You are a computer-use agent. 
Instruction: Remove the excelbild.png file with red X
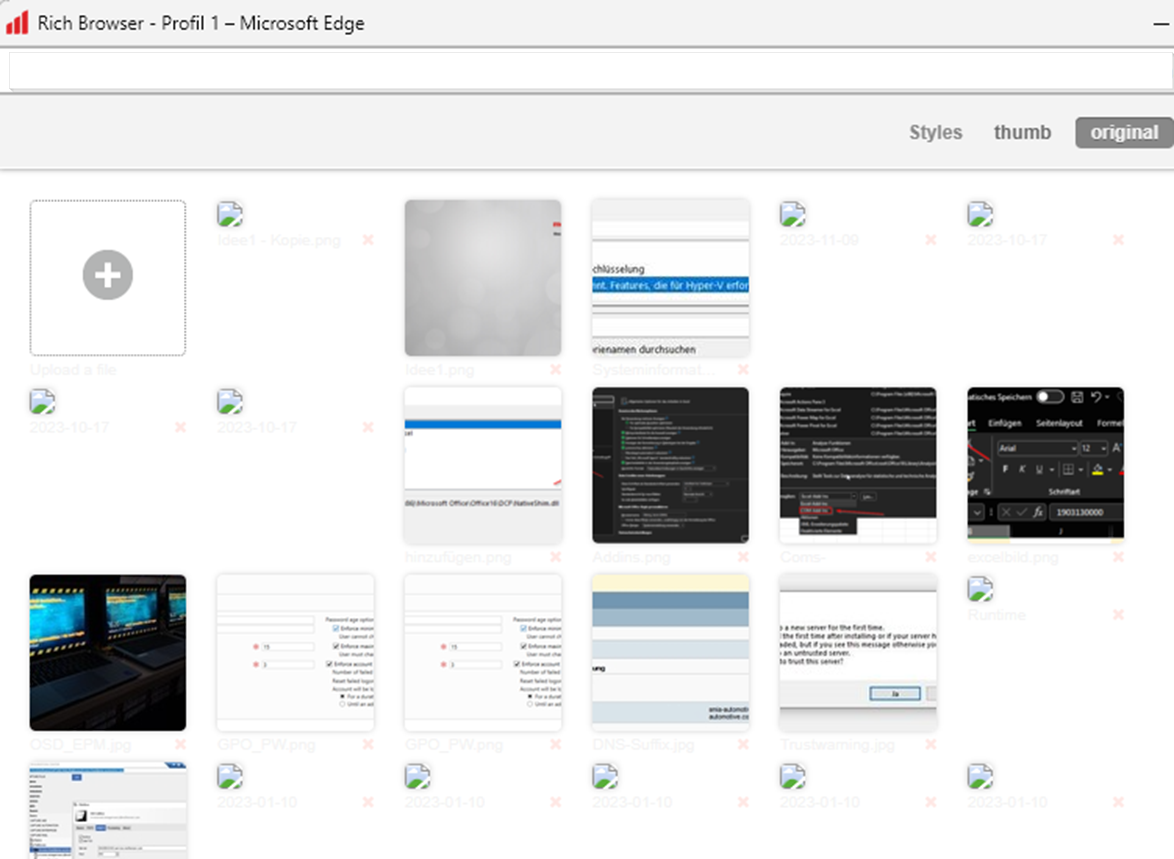[x=1118, y=558]
